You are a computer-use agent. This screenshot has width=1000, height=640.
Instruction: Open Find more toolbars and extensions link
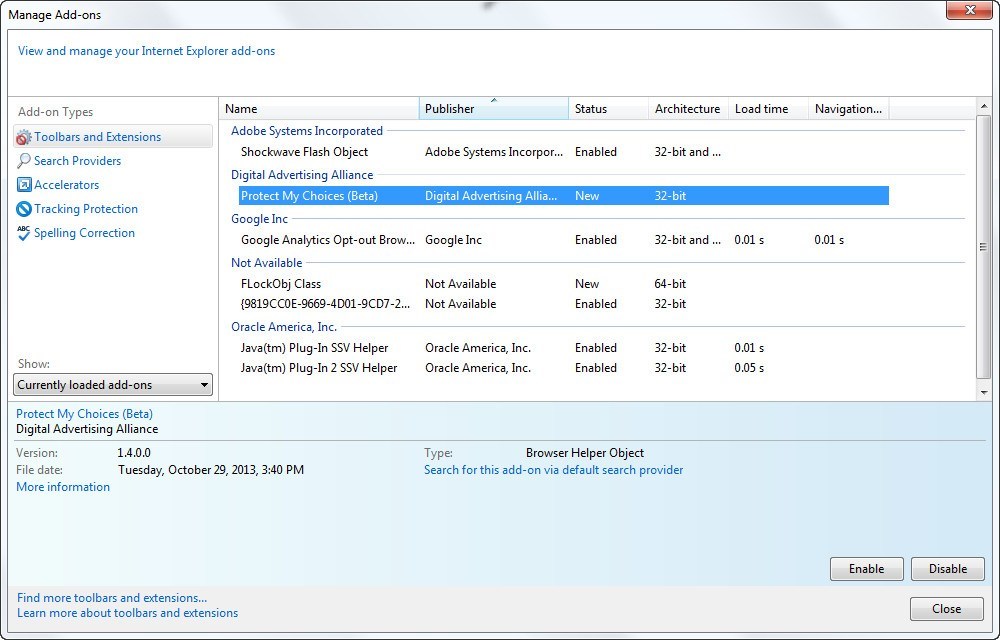[x=112, y=598]
